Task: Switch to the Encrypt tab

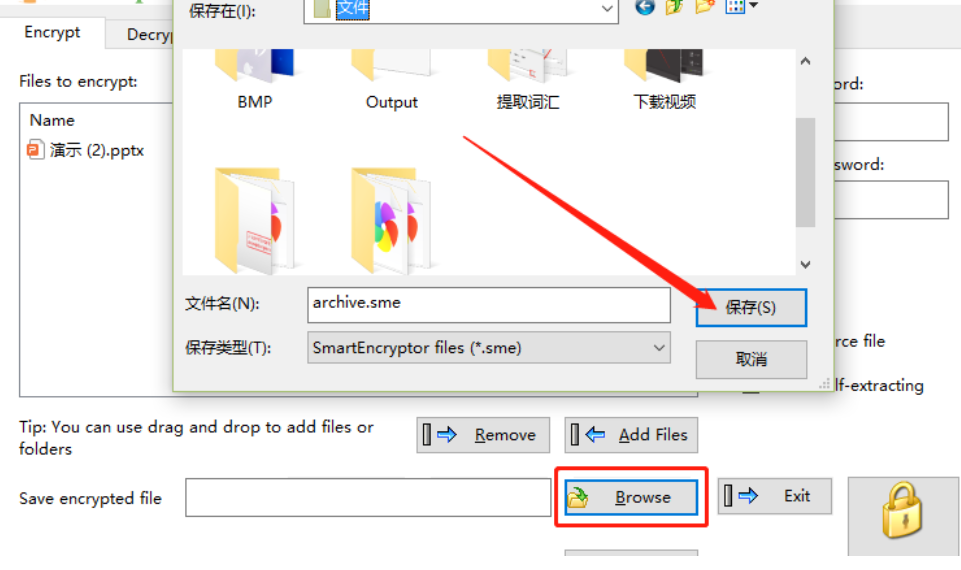Action: [x=52, y=32]
